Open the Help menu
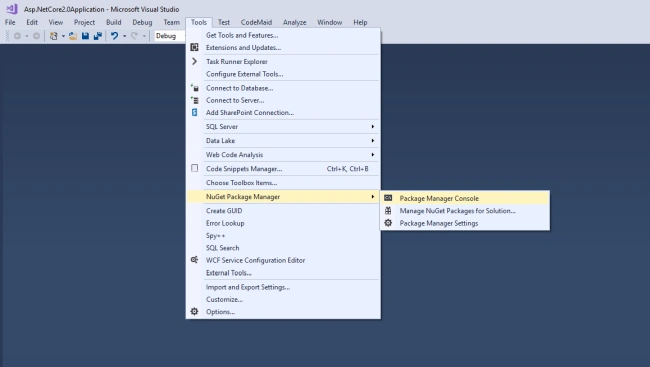Viewport: 650px width, 367px height. 360,22
